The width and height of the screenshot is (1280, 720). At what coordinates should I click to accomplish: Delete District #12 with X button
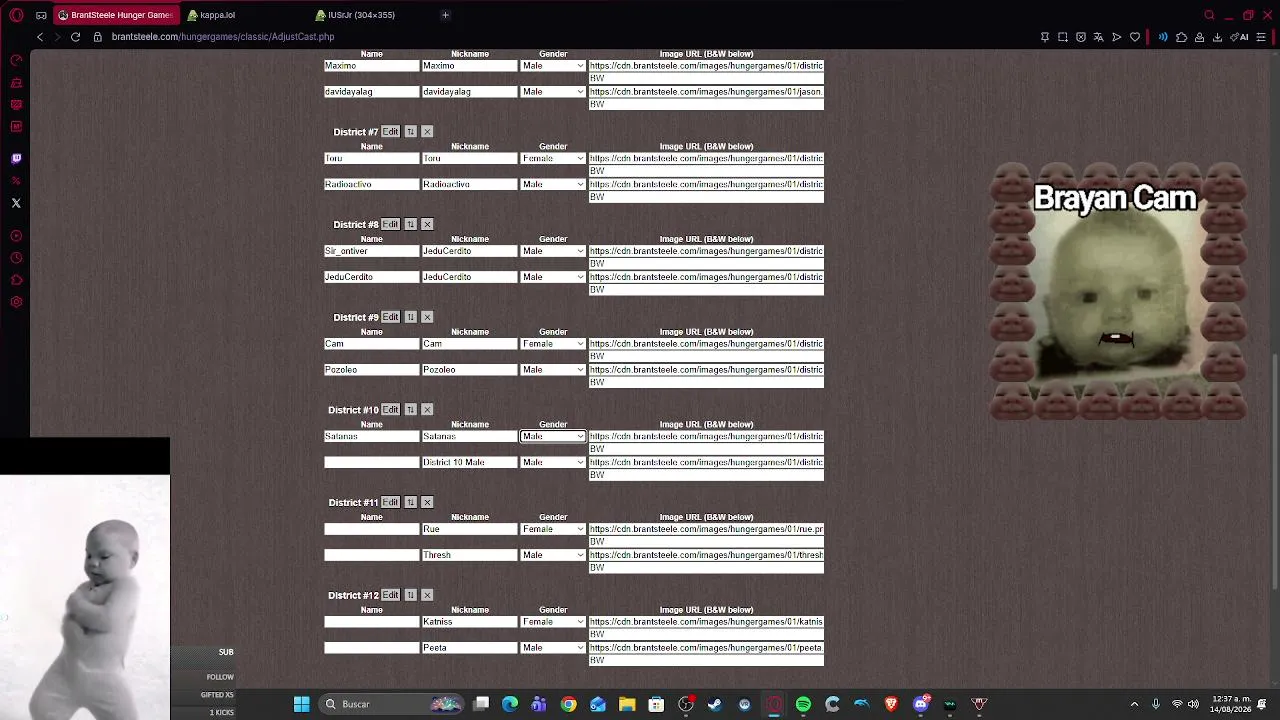[x=427, y=595]
